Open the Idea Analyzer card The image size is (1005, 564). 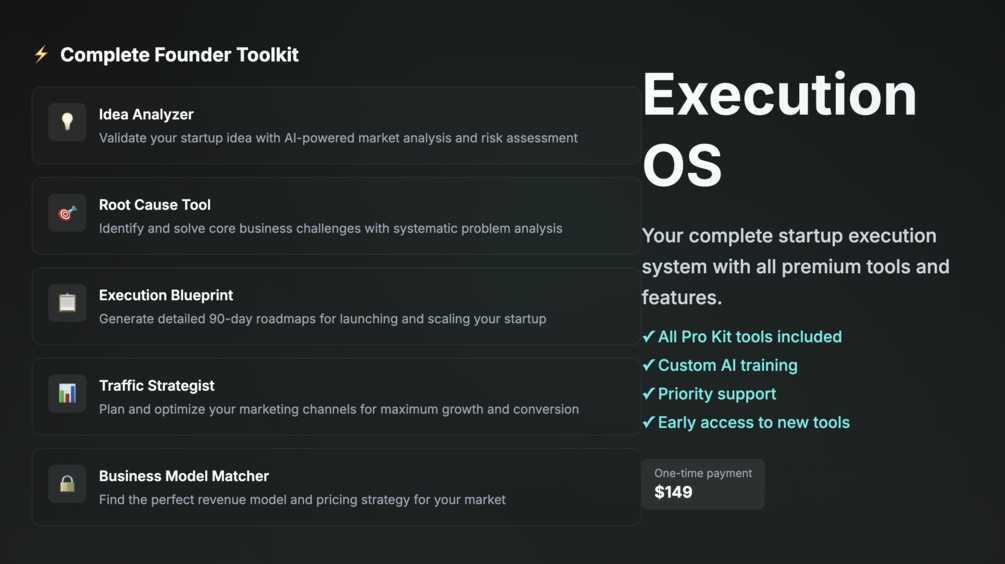pos(336,126)
